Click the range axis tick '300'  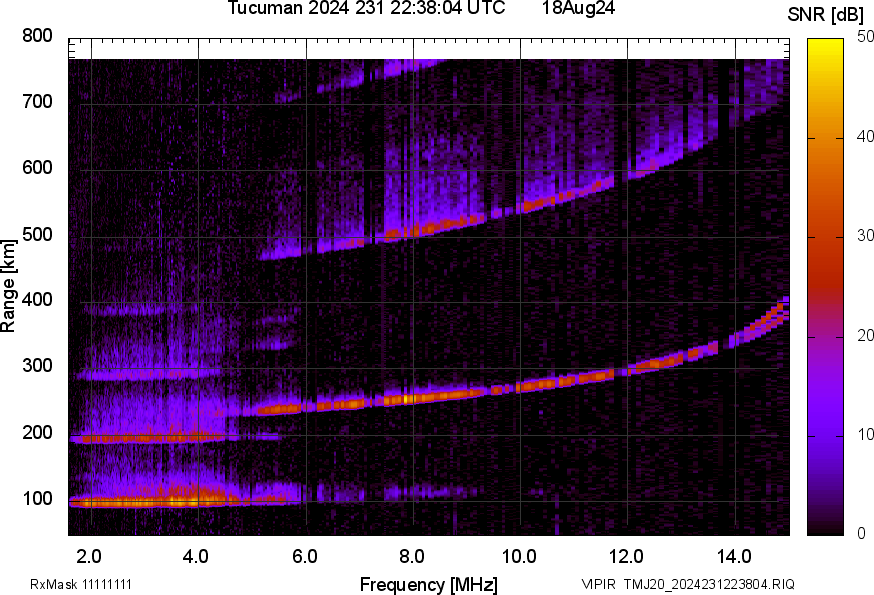pos(37,366)
